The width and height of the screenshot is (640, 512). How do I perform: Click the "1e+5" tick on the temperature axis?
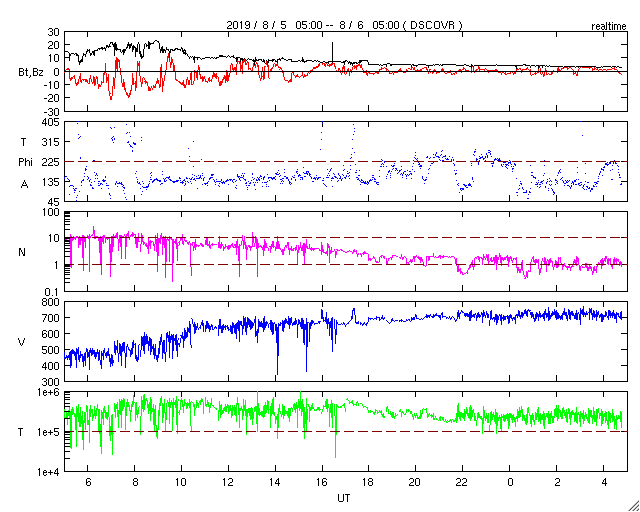48,432
